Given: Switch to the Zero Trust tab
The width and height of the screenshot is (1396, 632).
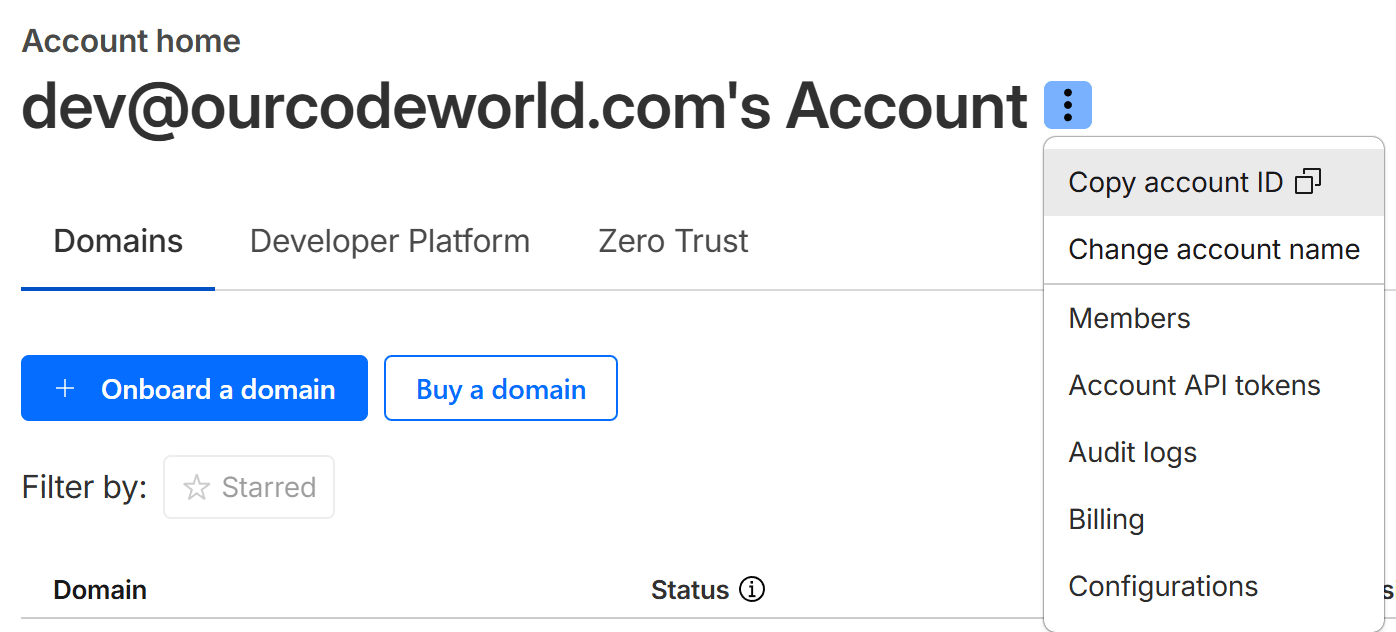Looking at the screenshot, I should (673, 242).
